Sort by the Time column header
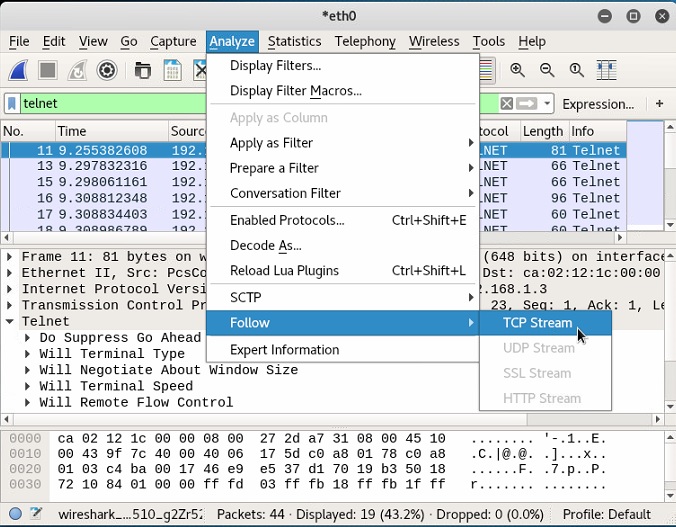The width and height of the screenshot is (676, 527). point(112,131)
